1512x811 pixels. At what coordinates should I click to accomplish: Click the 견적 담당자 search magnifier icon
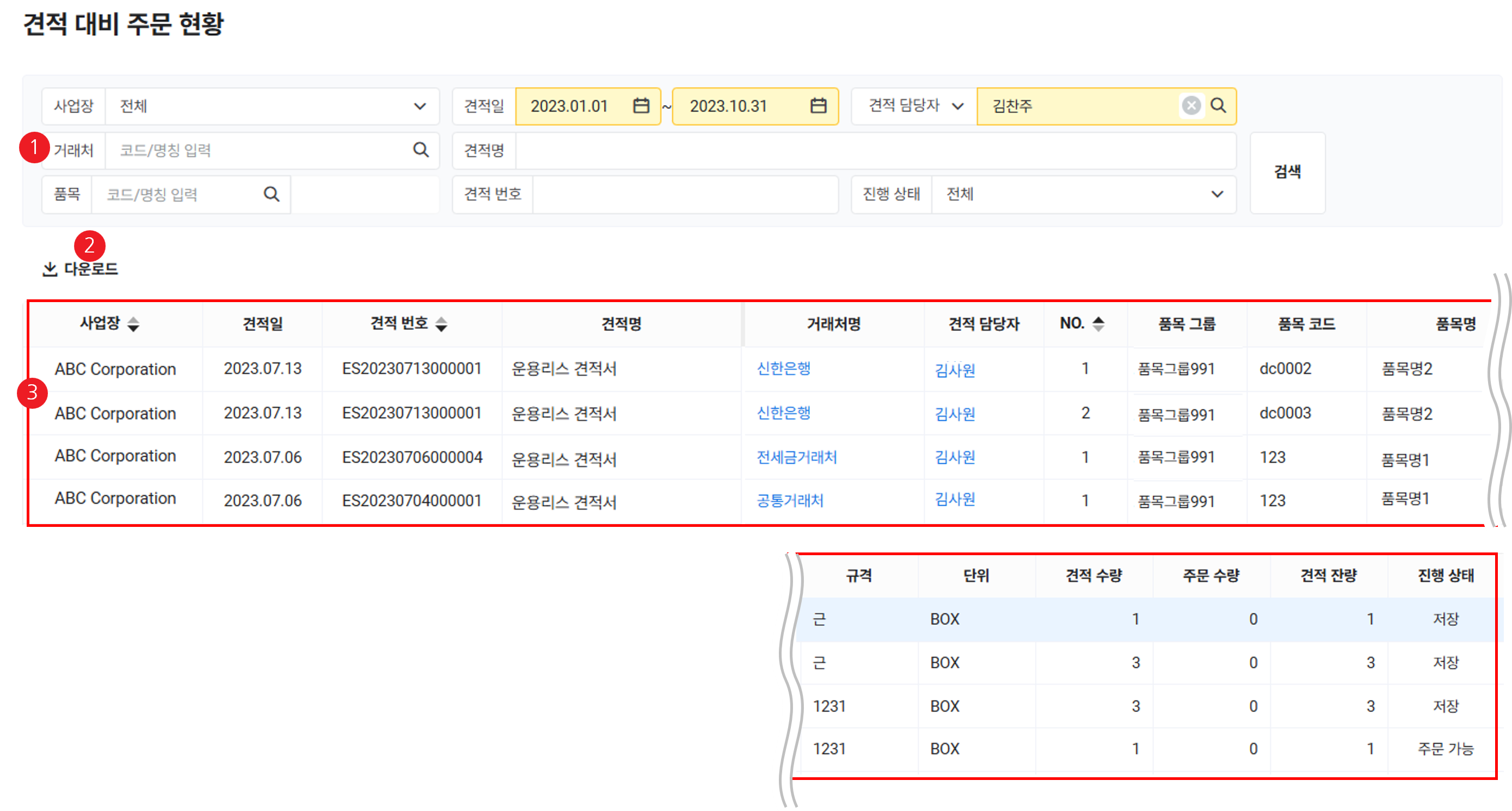coord(1219,106)
